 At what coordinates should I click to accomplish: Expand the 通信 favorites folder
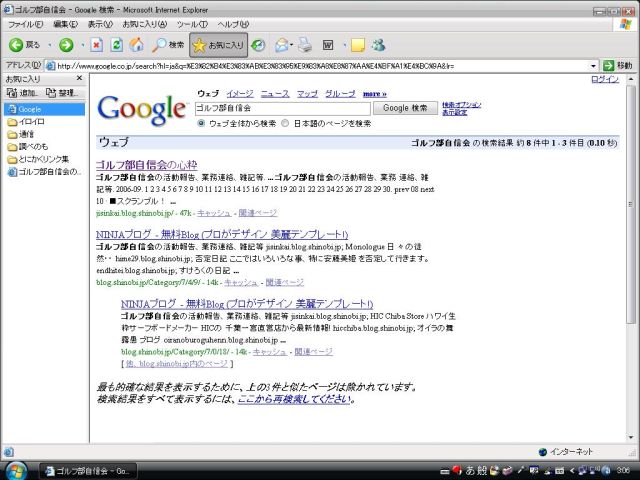tap(20, 134)
